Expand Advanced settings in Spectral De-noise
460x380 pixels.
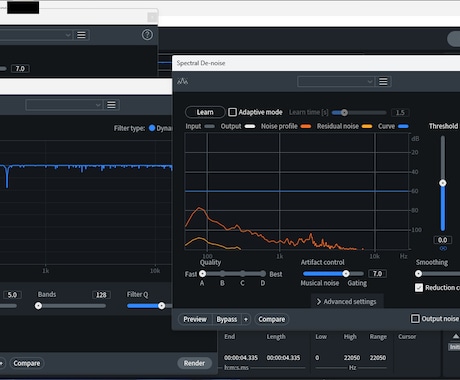point(347,302)
